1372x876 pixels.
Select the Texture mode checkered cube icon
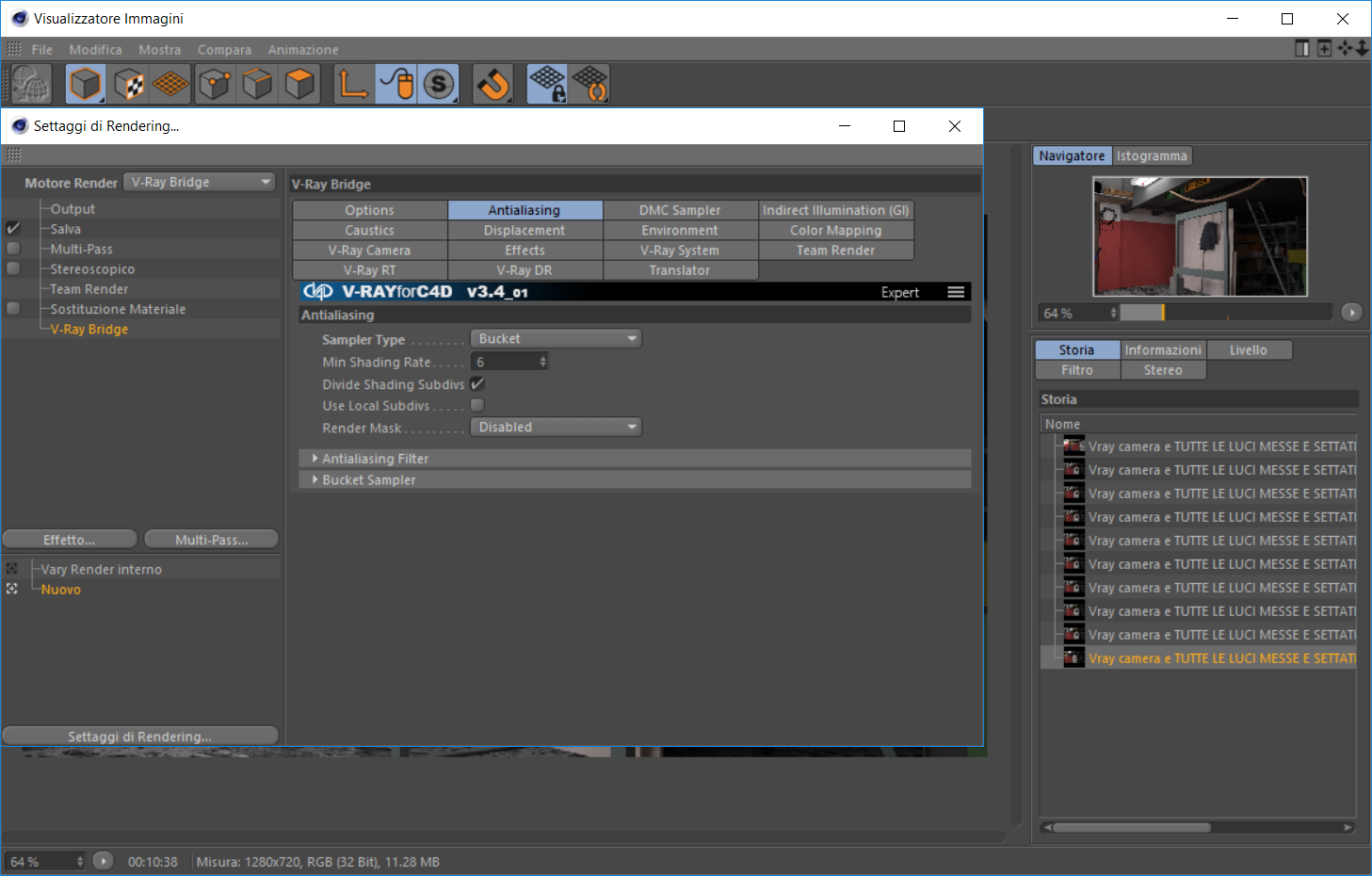pos(128,84)
